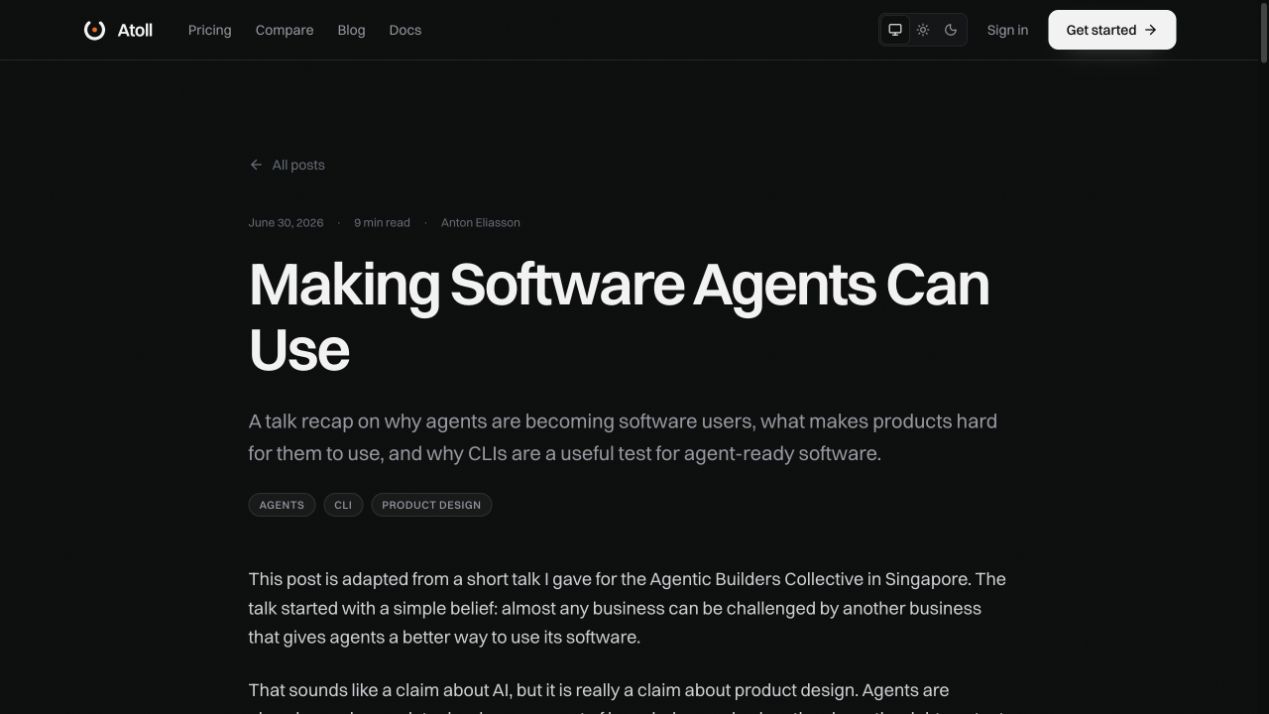This screenshot has width=1269, height=714.
Task: Click the subtitle beginning 'A talk recap'
Action: [623, 437]
